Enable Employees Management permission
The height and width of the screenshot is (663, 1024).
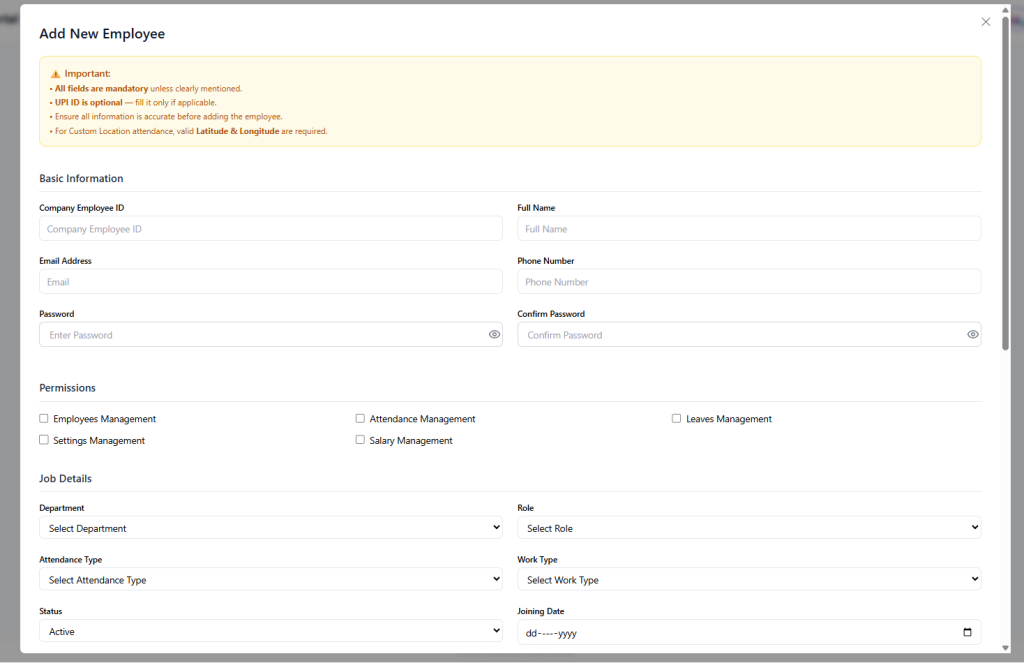pyautogui.click(x=44, y=419)
